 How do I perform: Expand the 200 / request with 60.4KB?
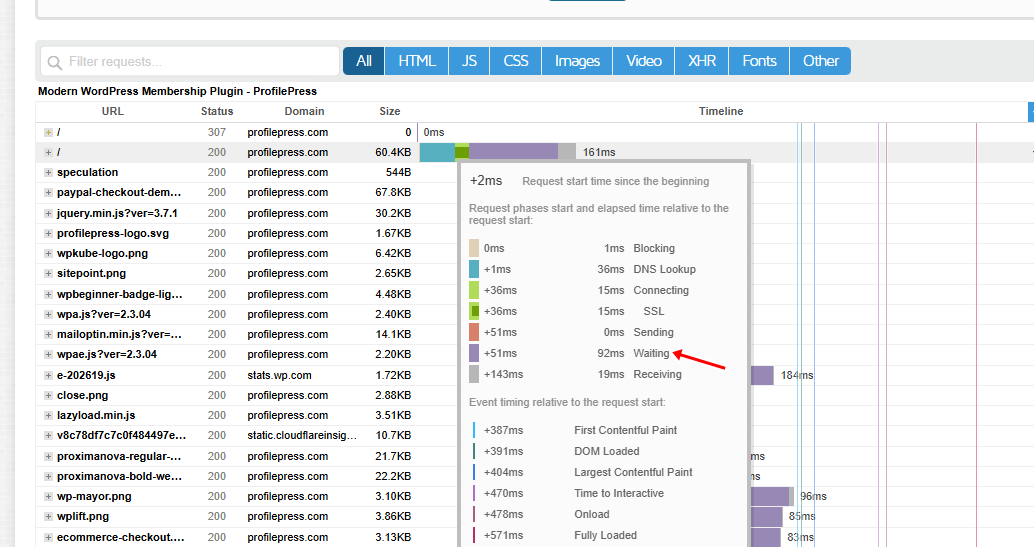[48, 152]
